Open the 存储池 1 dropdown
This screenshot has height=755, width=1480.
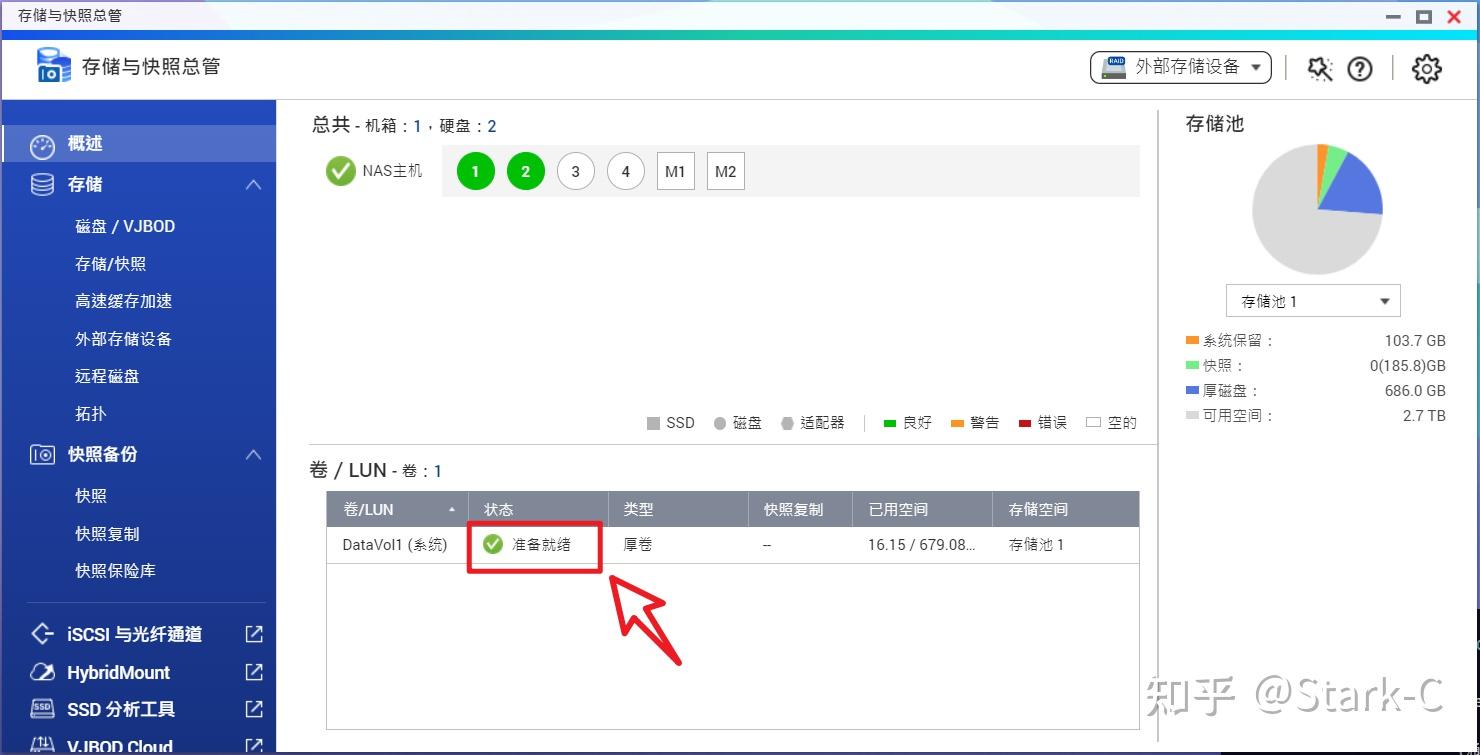[1313, 300]
